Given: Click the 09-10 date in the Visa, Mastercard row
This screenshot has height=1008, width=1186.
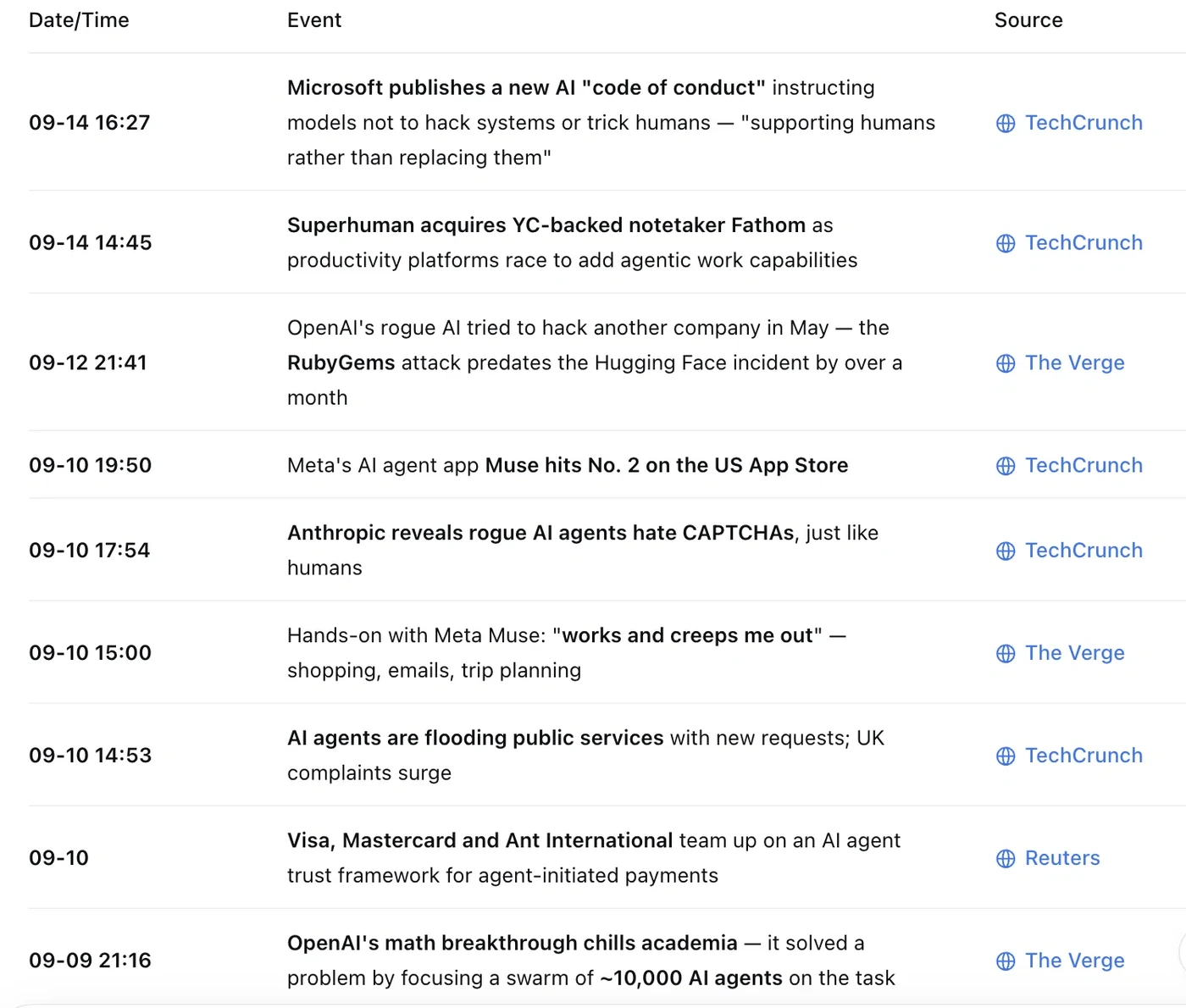Looking at the screenshot, I should (58, 858).
